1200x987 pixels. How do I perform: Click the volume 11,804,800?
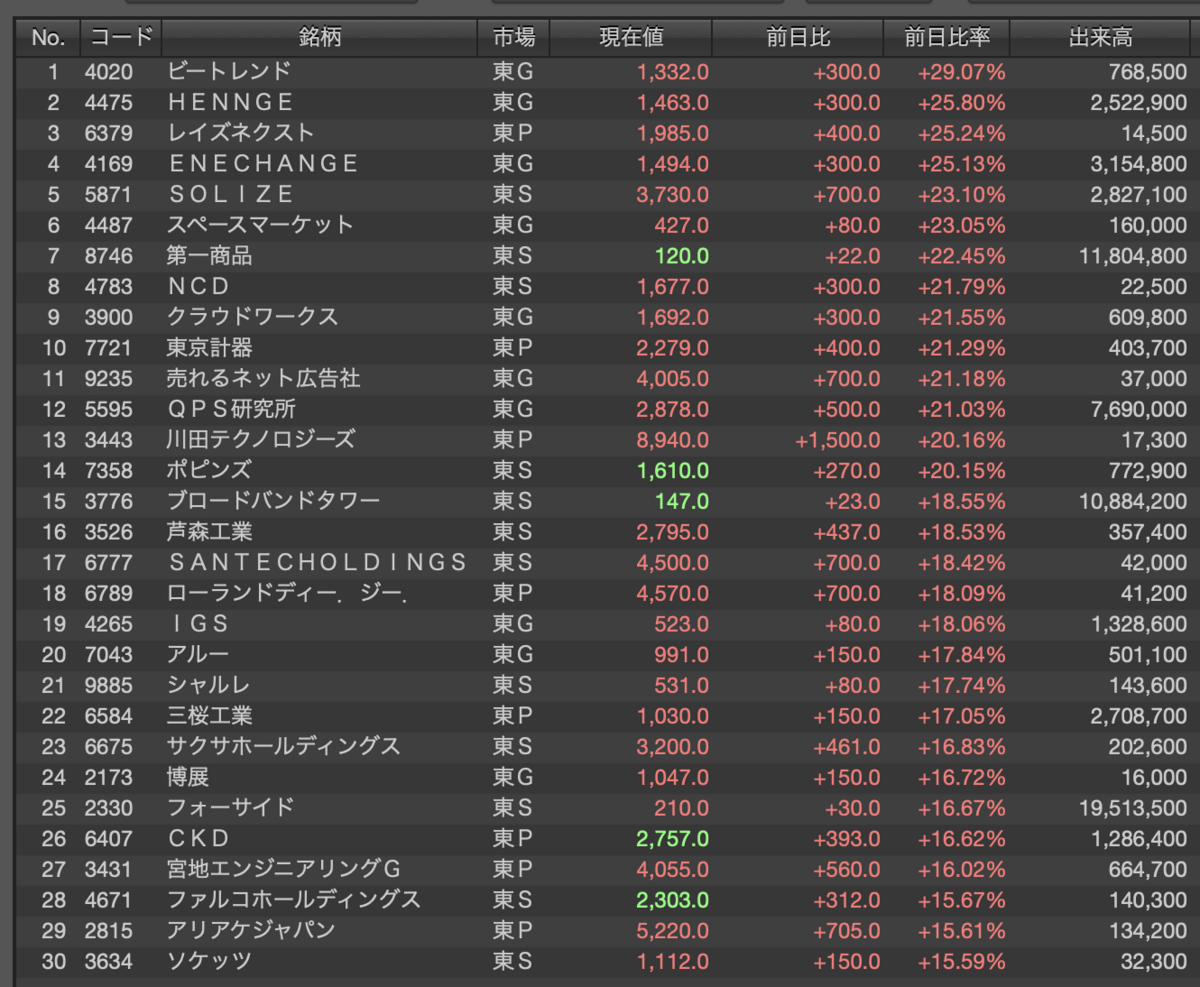tap(1134, 256)
